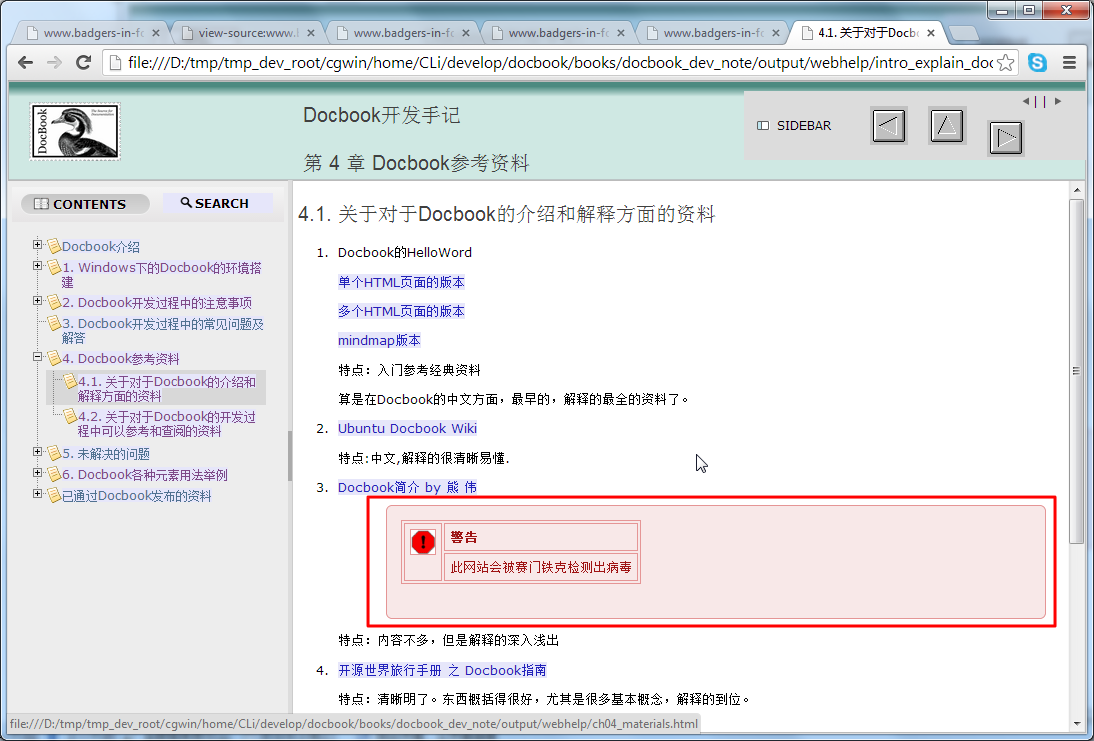This screenshot has height=741, width=1094.
Task: Bookmark page using star icon
Action: pyautogui.click(x=1005, y=63)
